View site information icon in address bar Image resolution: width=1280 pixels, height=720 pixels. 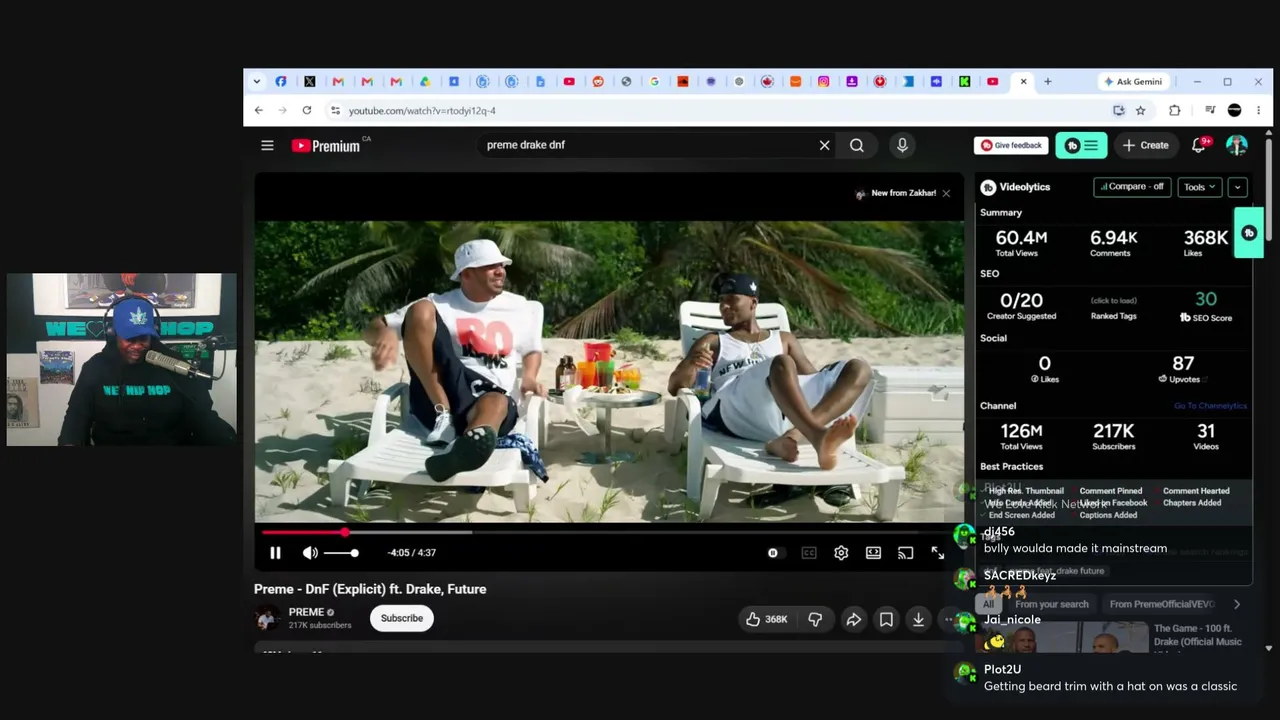[335, 111]
